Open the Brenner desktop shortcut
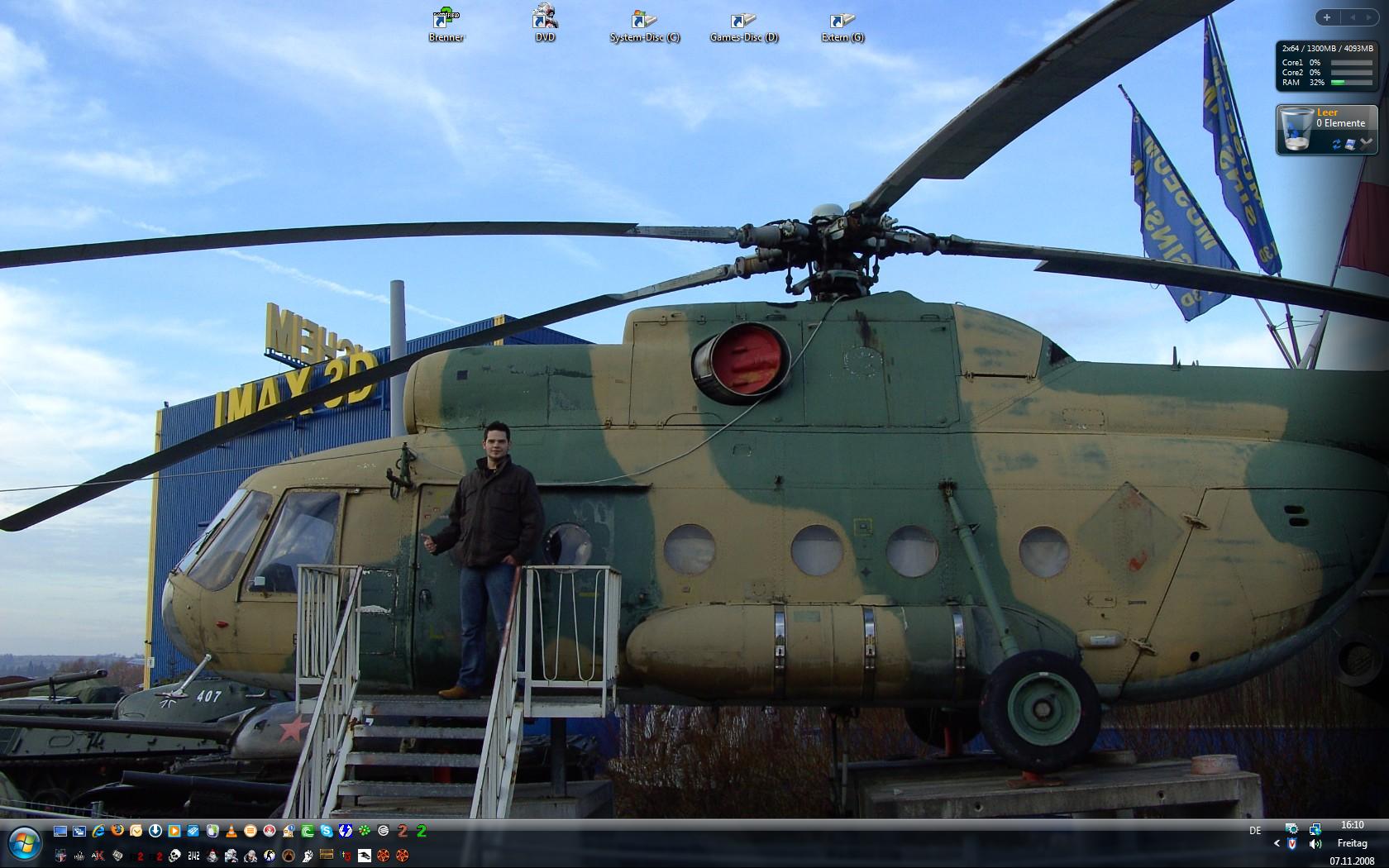This screenshot has height=868, width=1389. coord(446,25)
